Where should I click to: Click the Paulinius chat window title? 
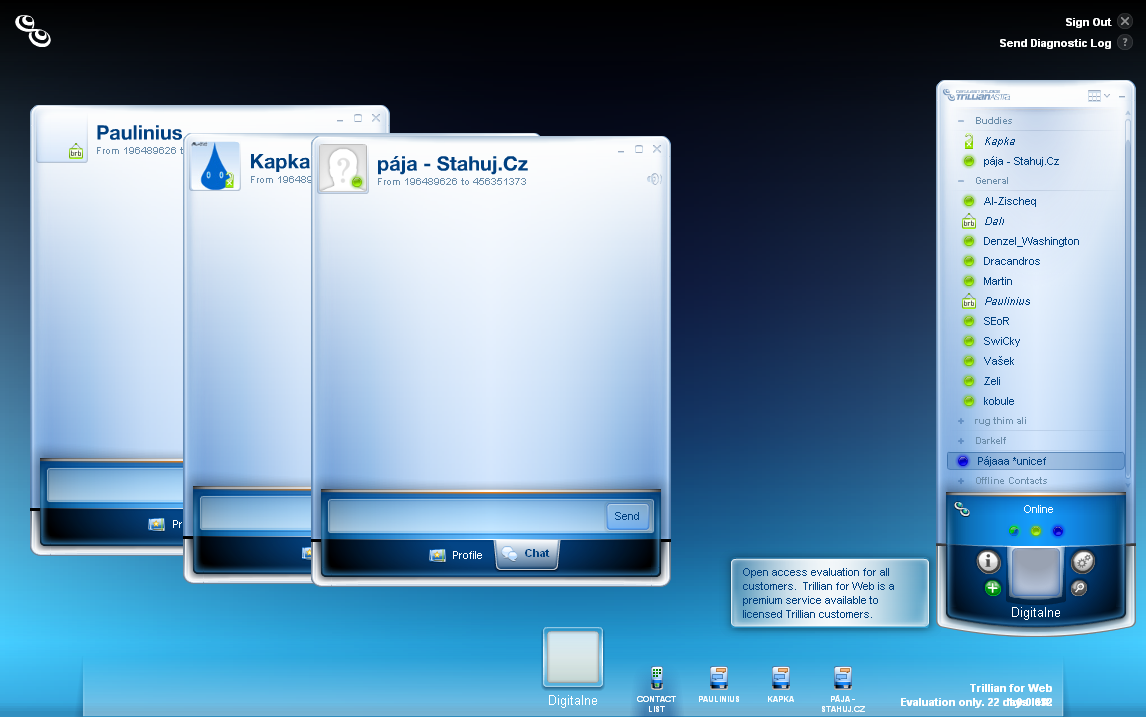139,132
